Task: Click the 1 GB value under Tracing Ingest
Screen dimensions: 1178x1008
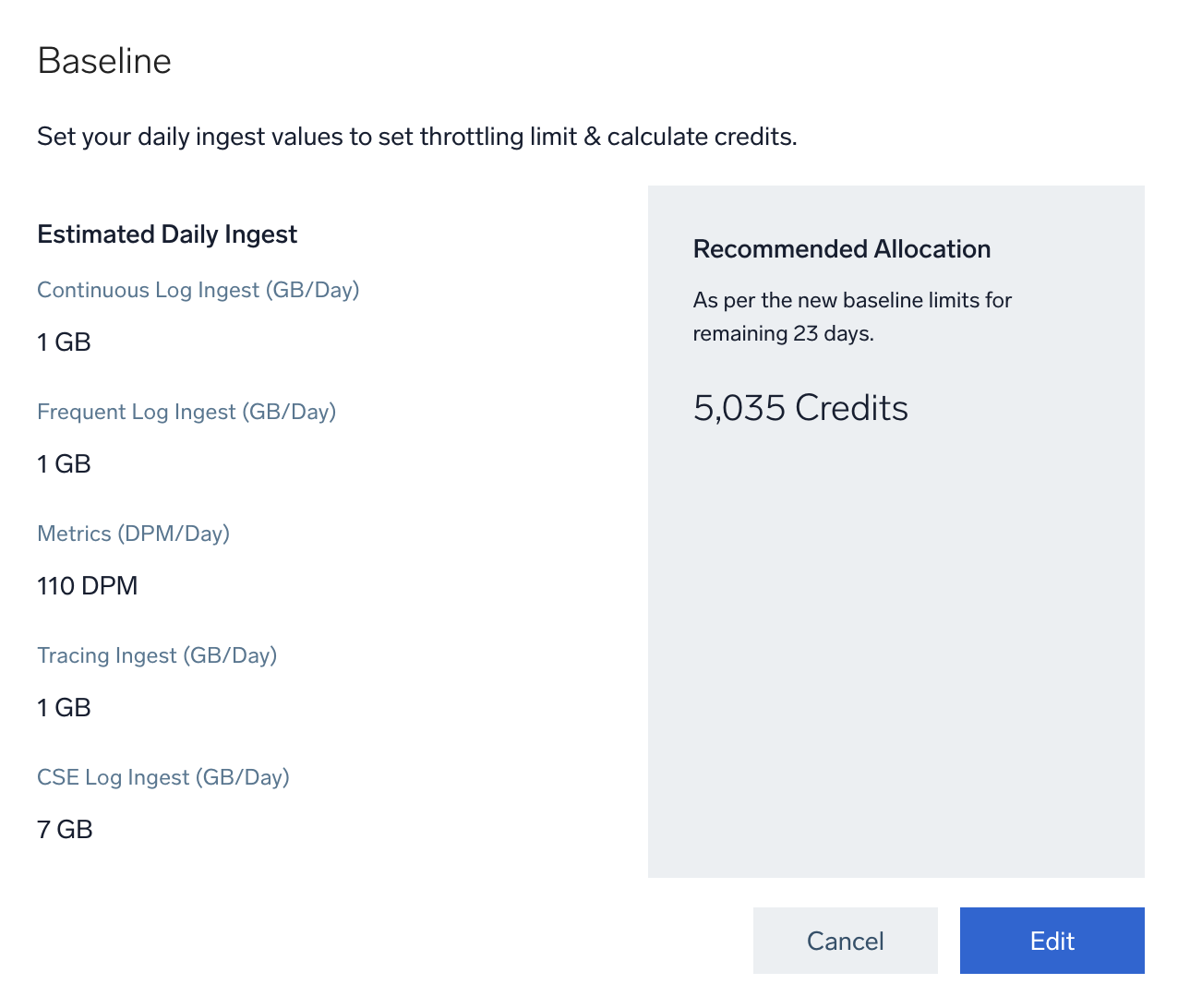Action: 64,708
